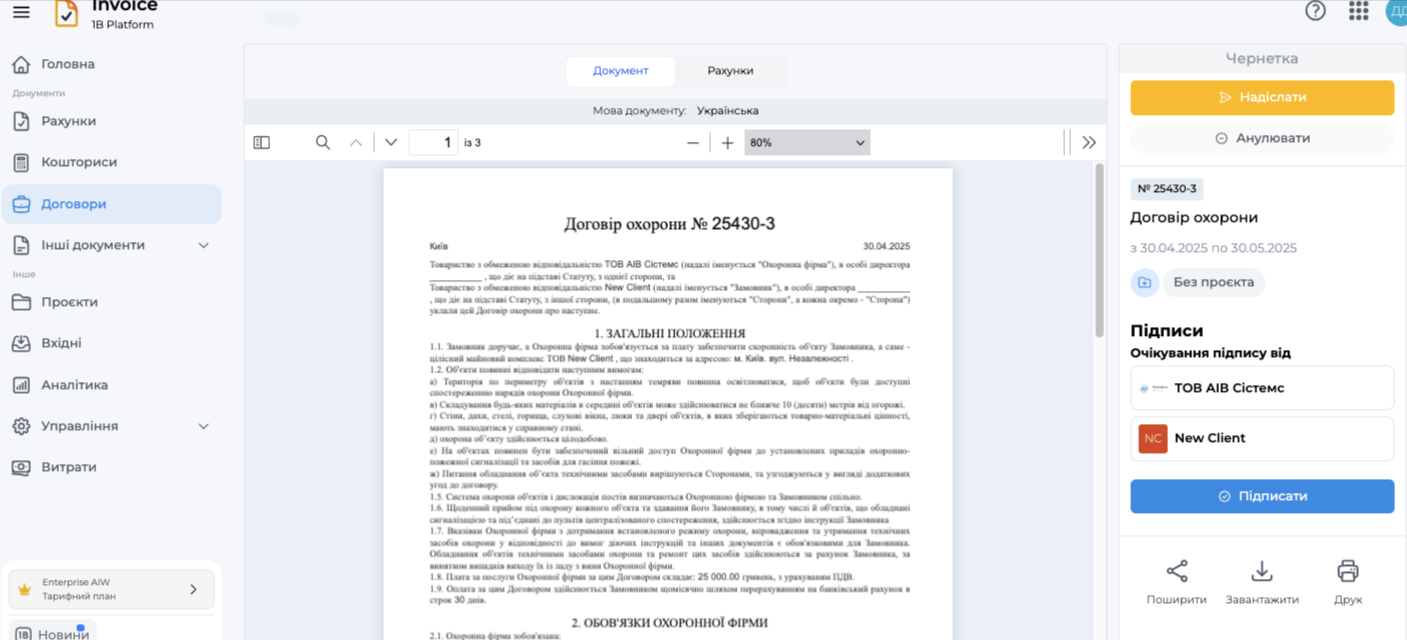Click the Invoice app logo icon

click(66, 13)
